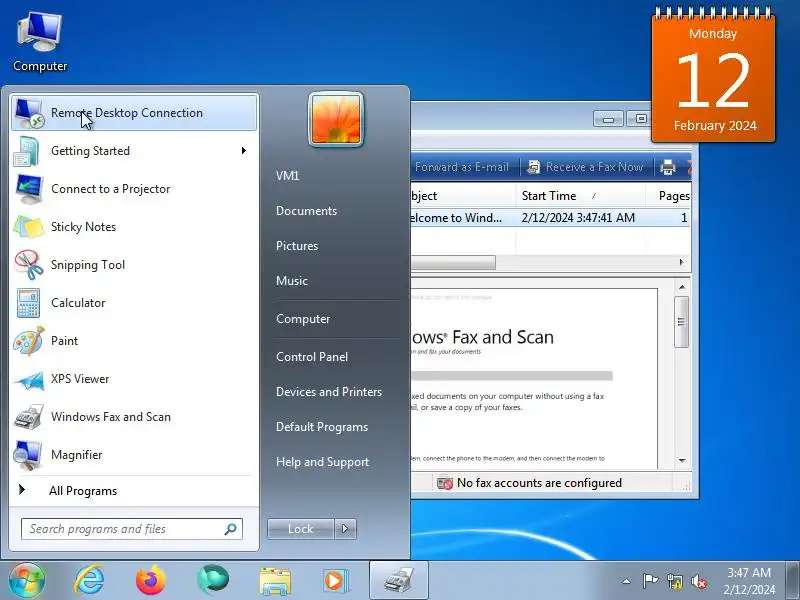Click print icon in Fax and Scan toolbar
The image size is (800, 600).
tap(668, 167)
